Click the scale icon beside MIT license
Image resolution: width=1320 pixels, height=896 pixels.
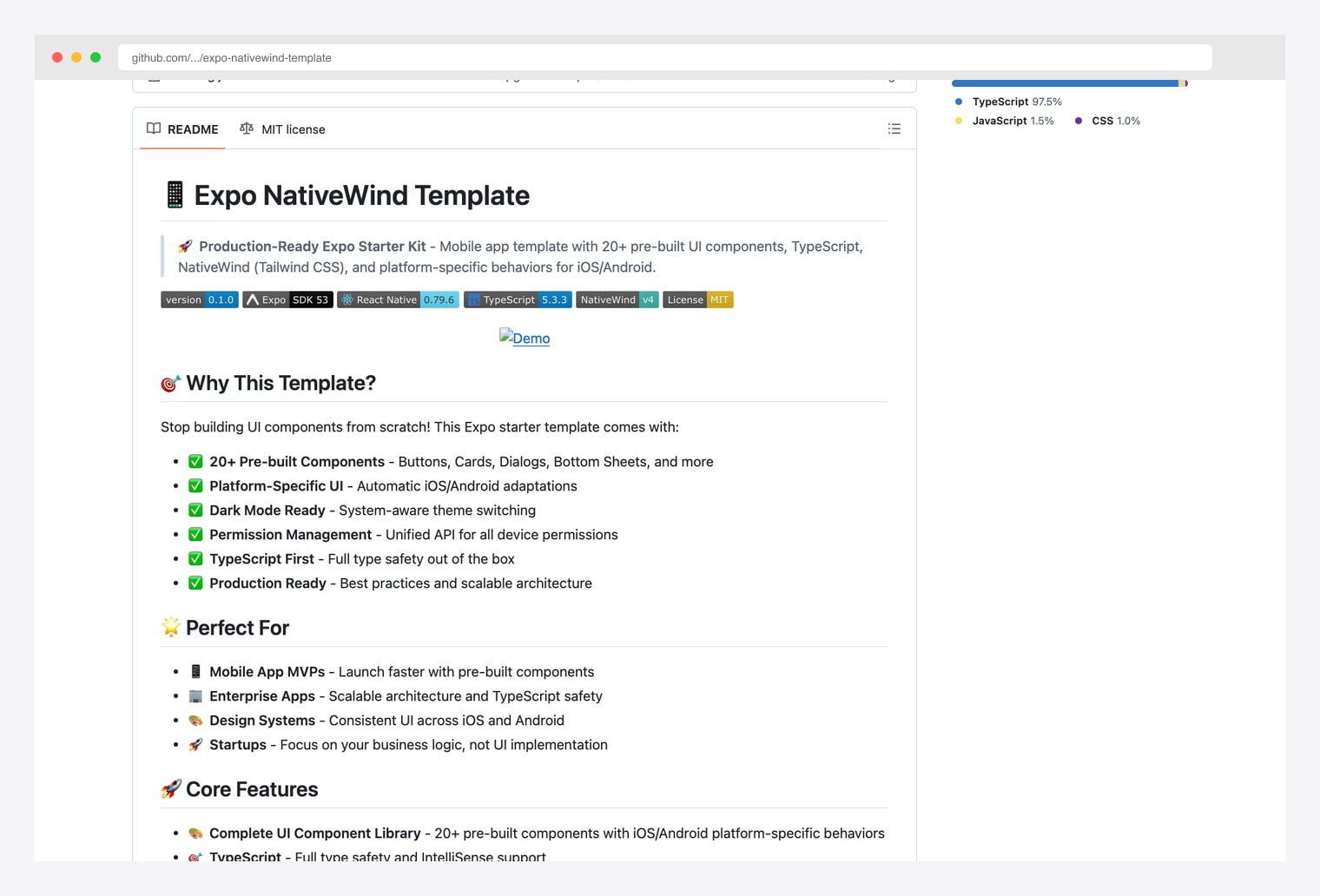pyautogui.click(x=247, y=128)
